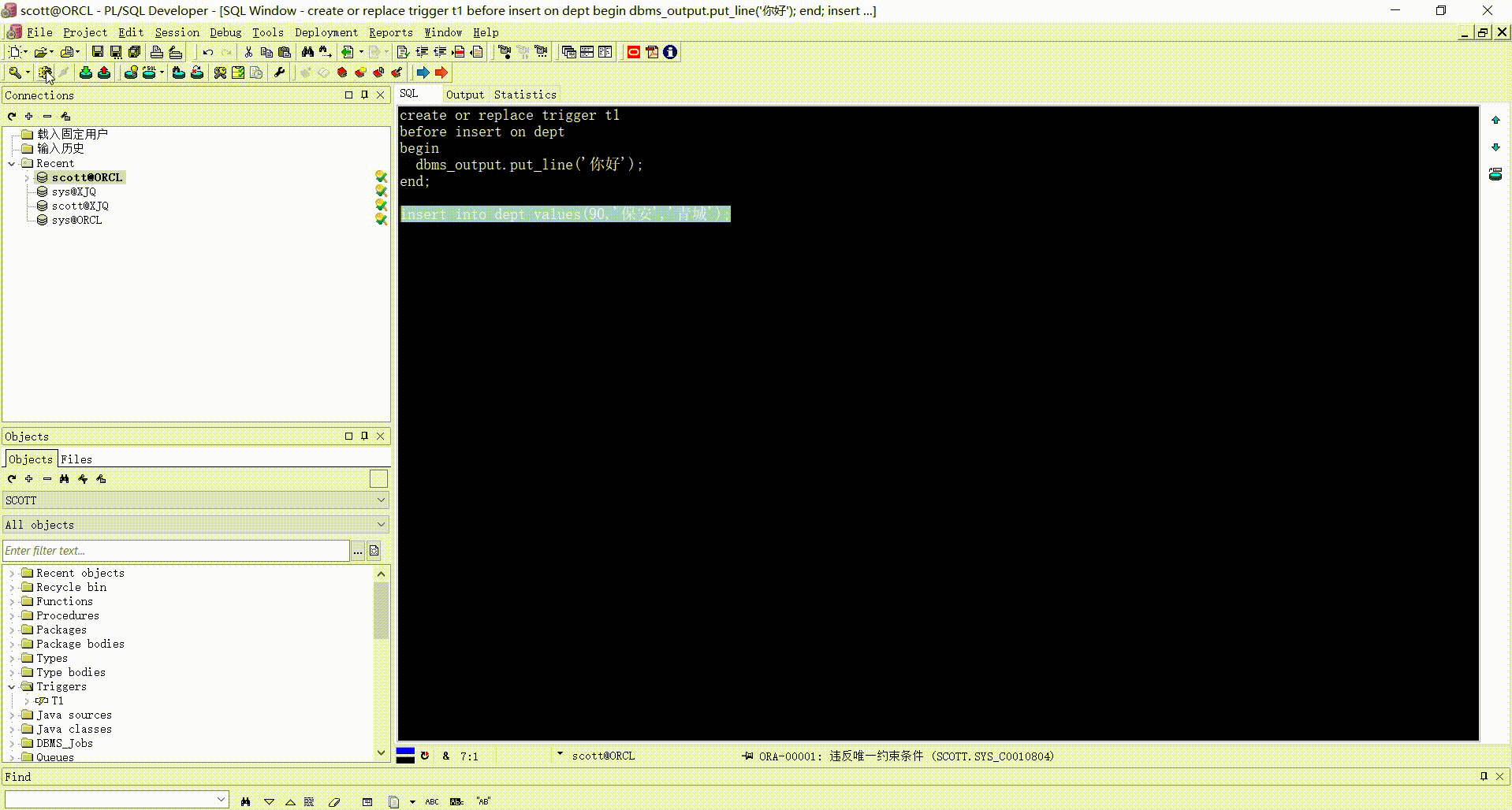Expand the Functions tree node
The image size is (1512, 810).
coord(12,601)
